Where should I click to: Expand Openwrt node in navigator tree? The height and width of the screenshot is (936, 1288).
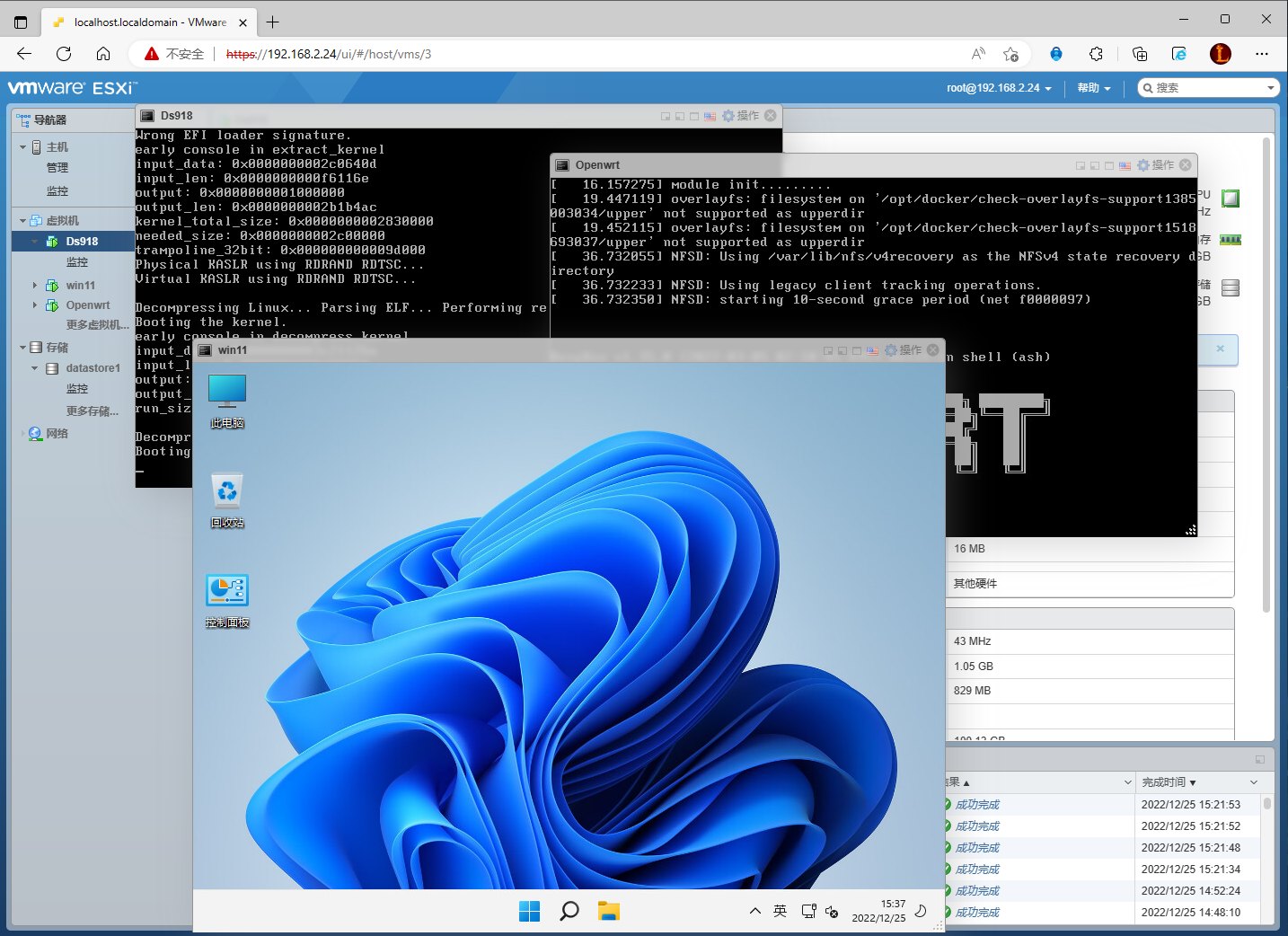[35, 305]
